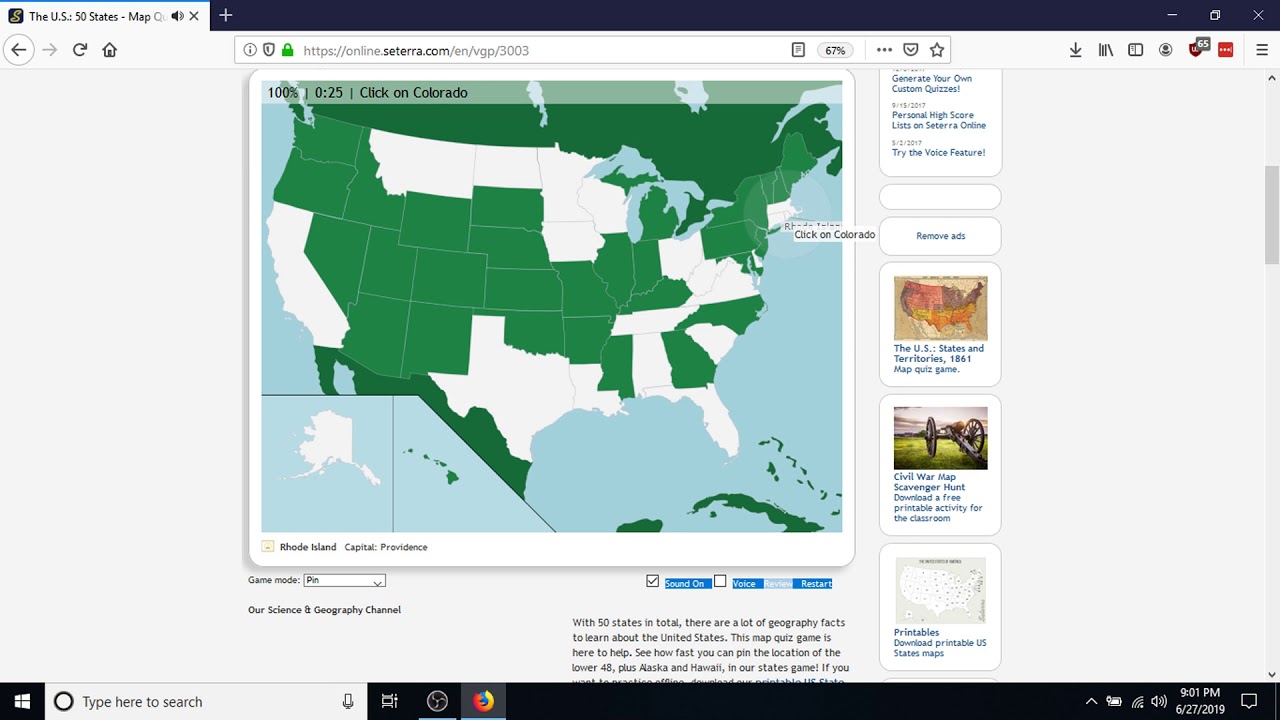1280x720 pixels.
Task: Open the page actions three-dot menu
Action: tap(884, 50)
